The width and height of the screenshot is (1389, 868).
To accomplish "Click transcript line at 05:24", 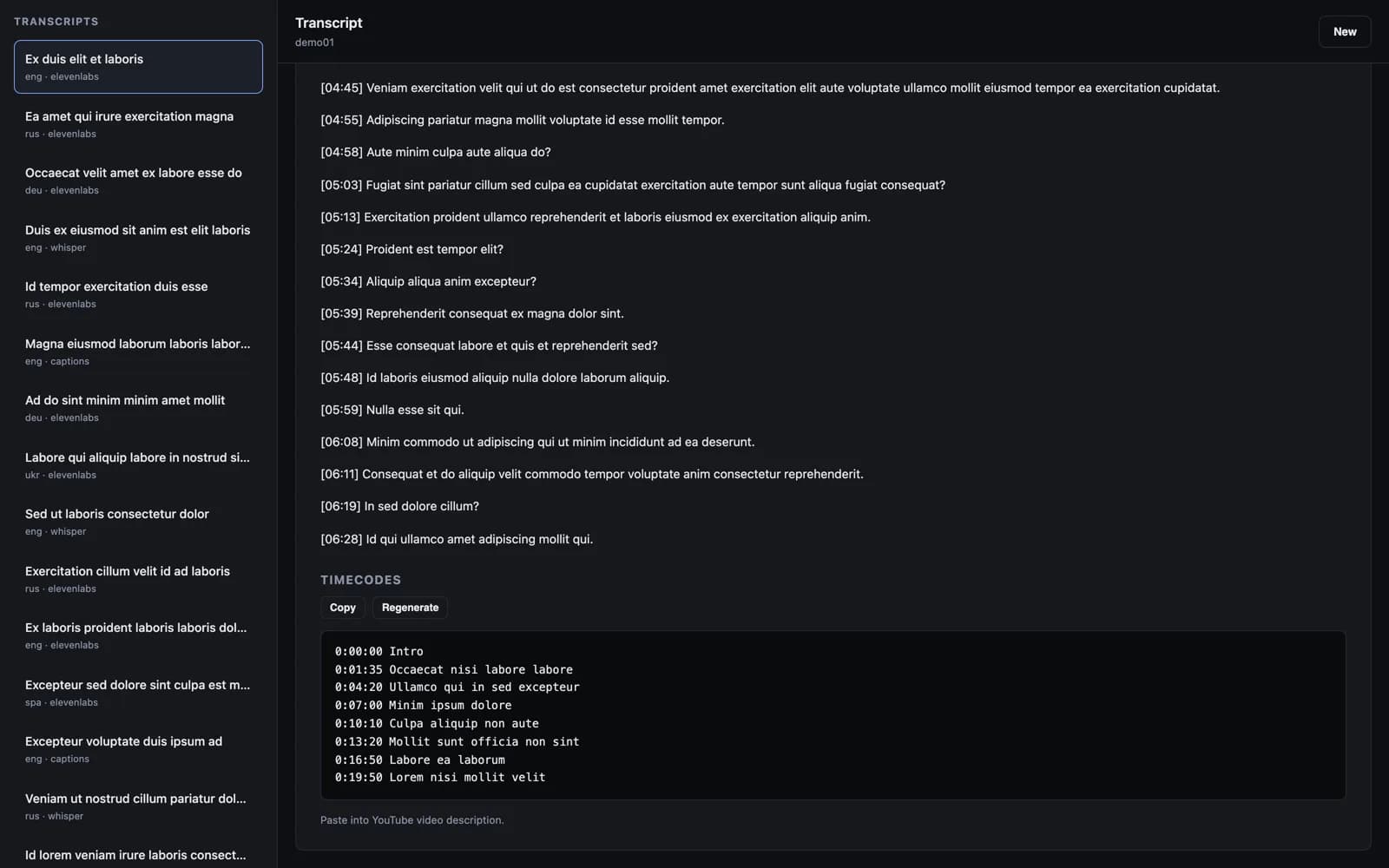I will coord(411,249).
